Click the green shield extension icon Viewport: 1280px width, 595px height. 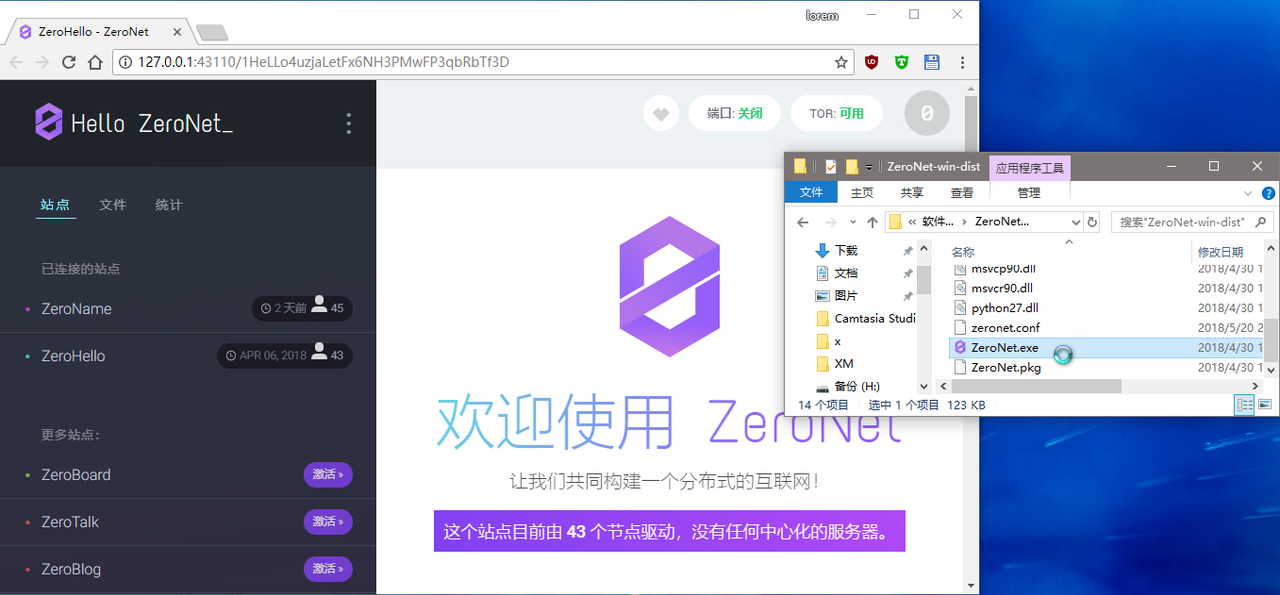902,62
